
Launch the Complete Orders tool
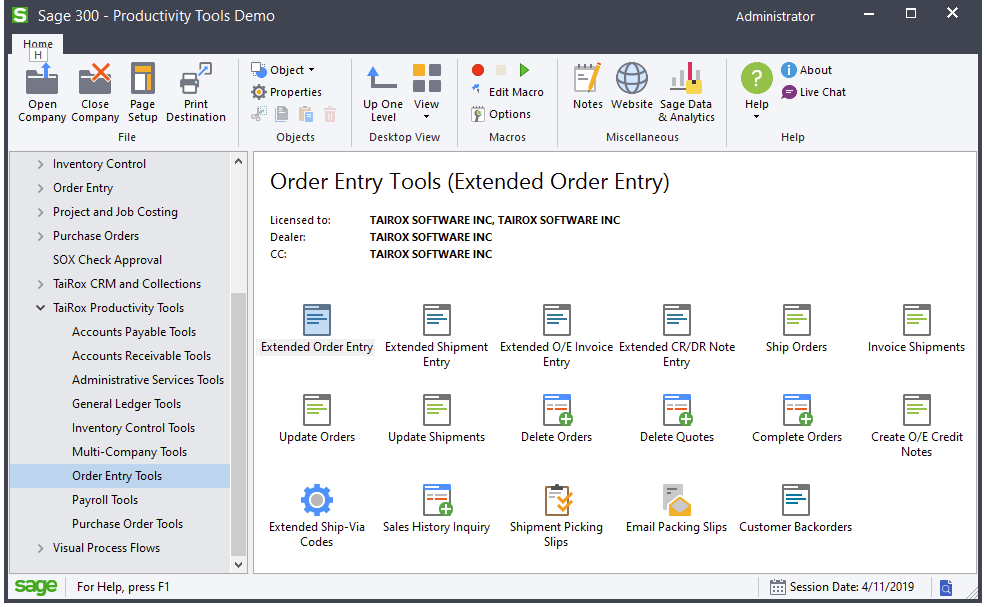[797, 409]
